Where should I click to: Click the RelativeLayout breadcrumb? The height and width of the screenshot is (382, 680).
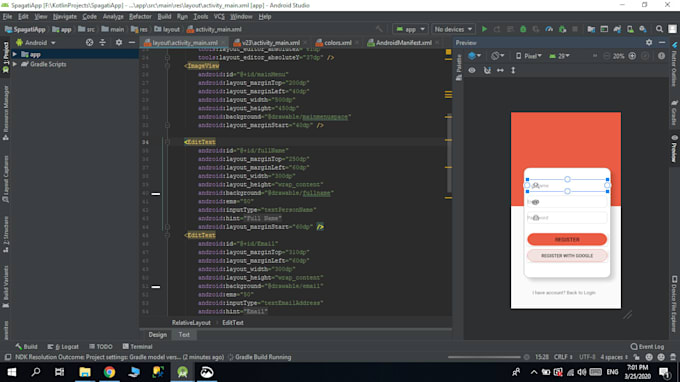pyautogui.click(x=191, y=323)
